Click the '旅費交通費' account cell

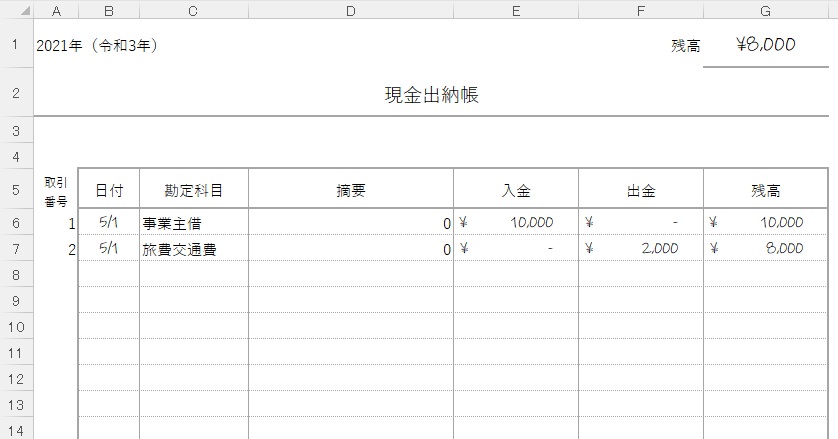click(x=193, y=249)
